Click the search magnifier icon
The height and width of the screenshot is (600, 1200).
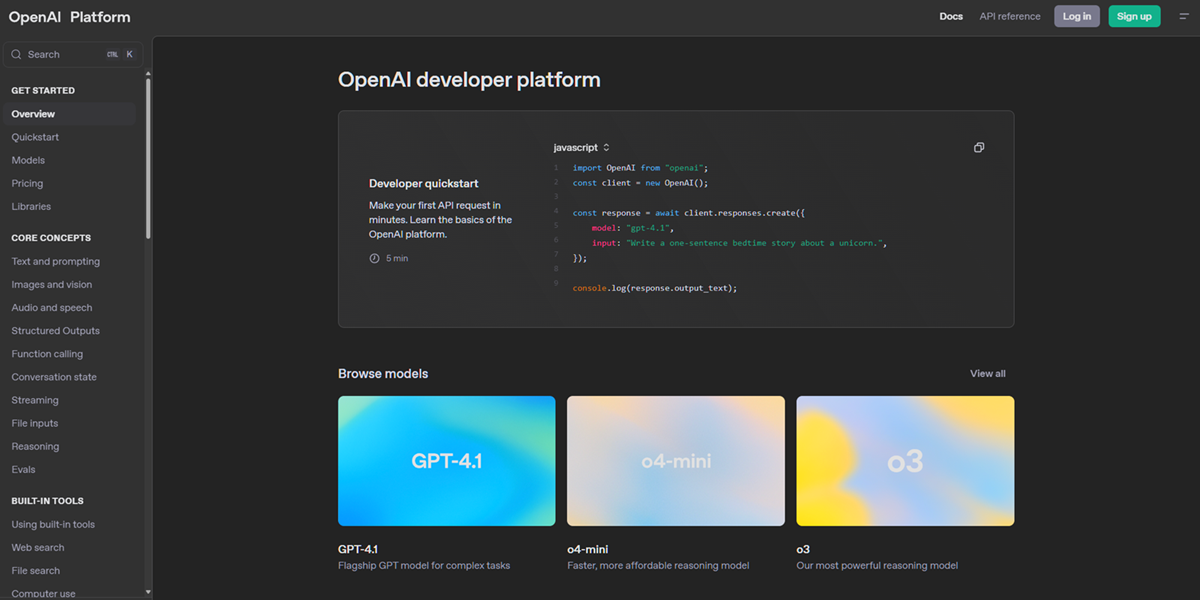coord(18,55)
